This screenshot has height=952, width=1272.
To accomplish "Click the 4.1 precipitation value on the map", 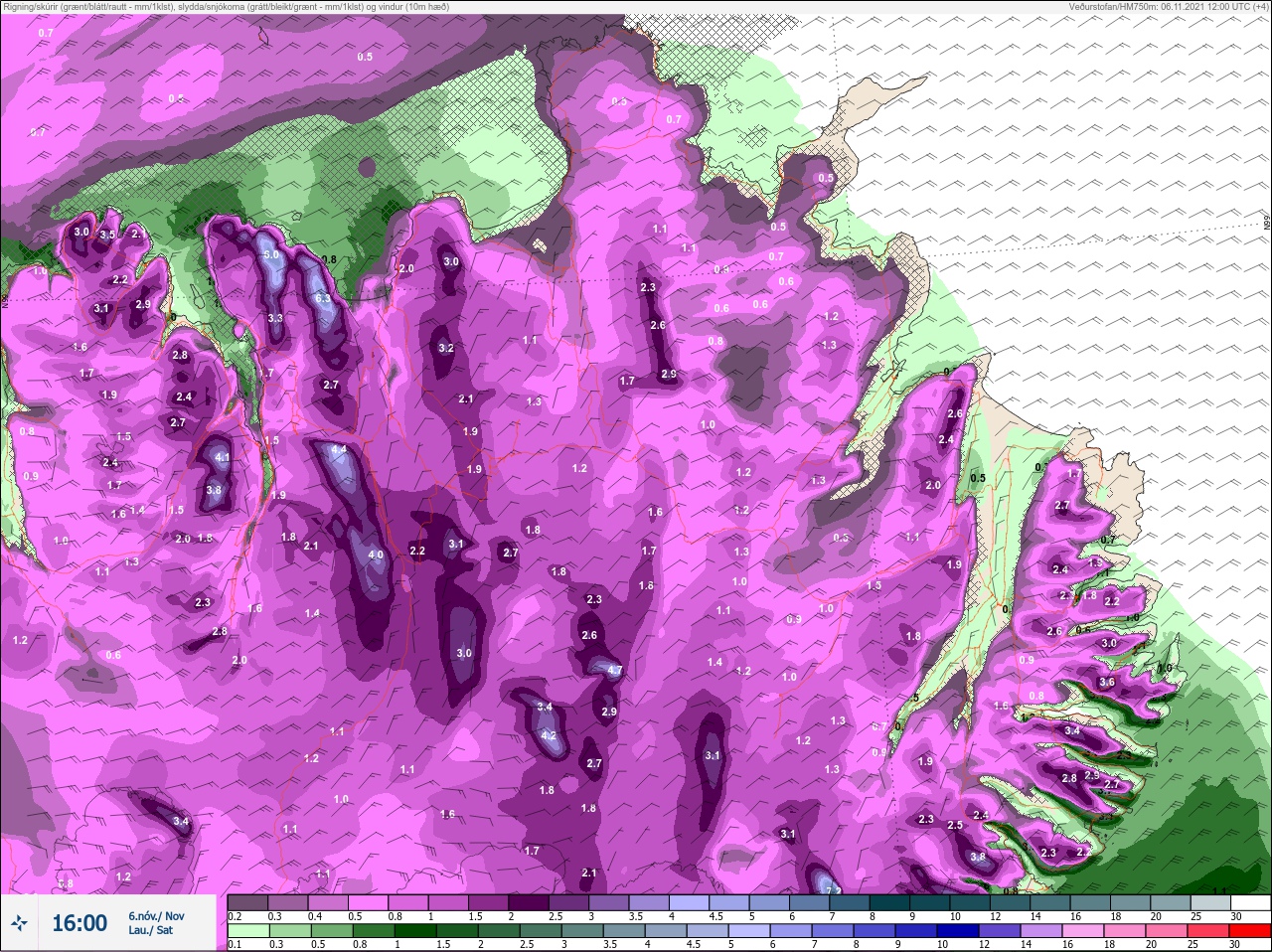I will (223, 458).
